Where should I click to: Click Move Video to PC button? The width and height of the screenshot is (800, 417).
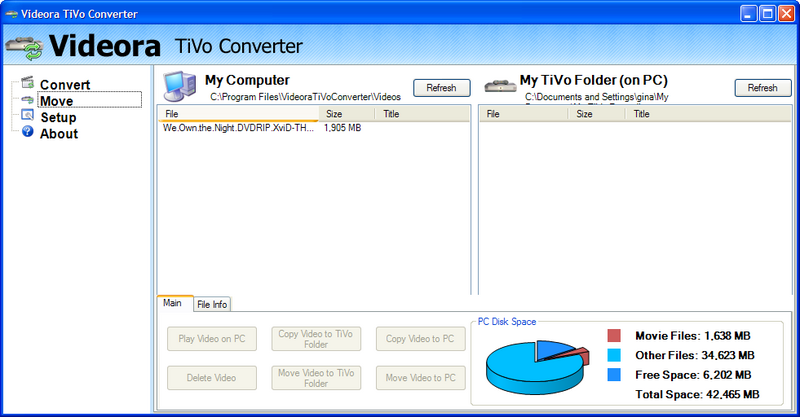click(x=420, y=378)
